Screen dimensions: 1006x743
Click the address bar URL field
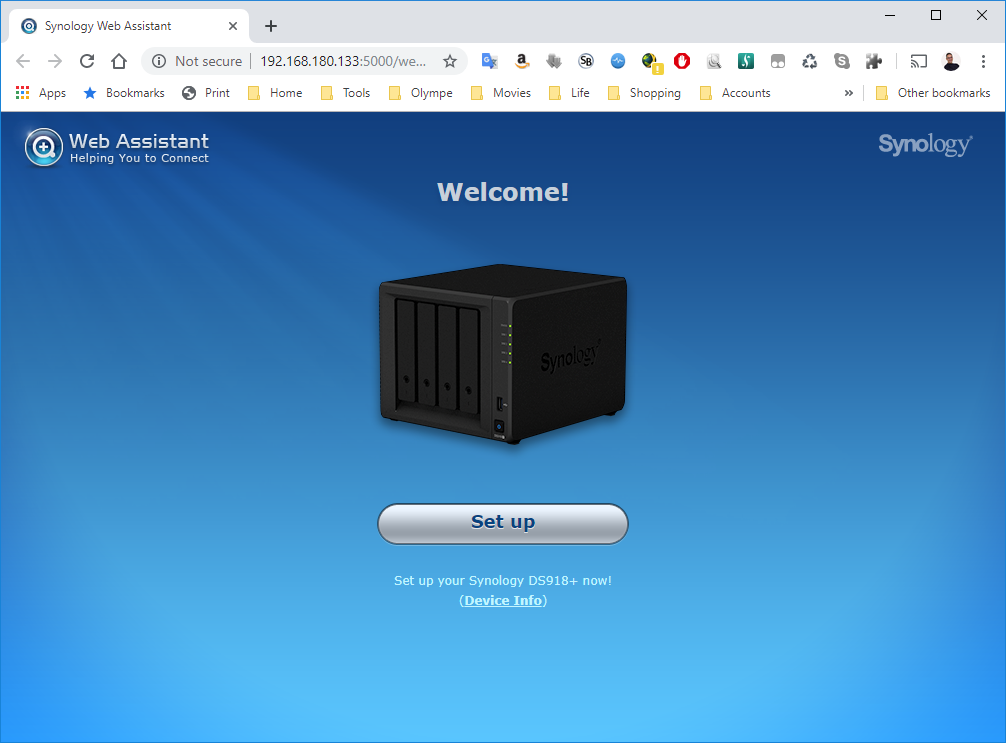(343, 61)
